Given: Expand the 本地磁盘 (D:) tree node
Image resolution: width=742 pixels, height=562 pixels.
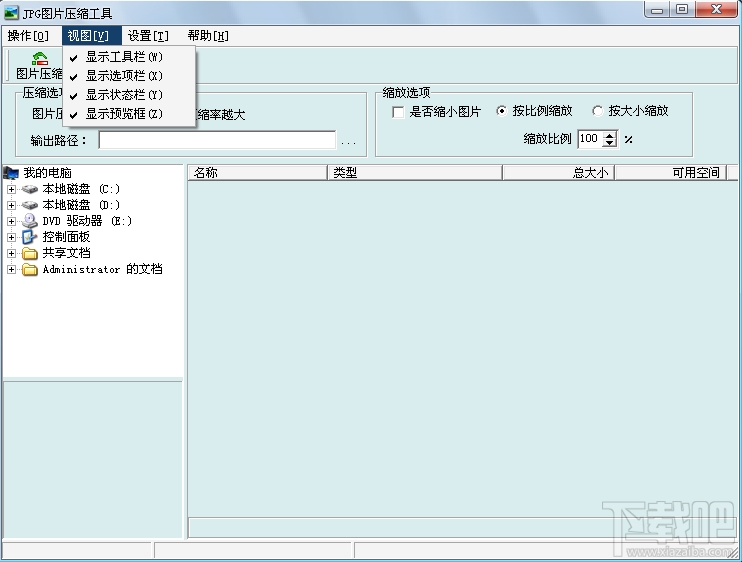Looking at the screenshot, I should [11, 205].
